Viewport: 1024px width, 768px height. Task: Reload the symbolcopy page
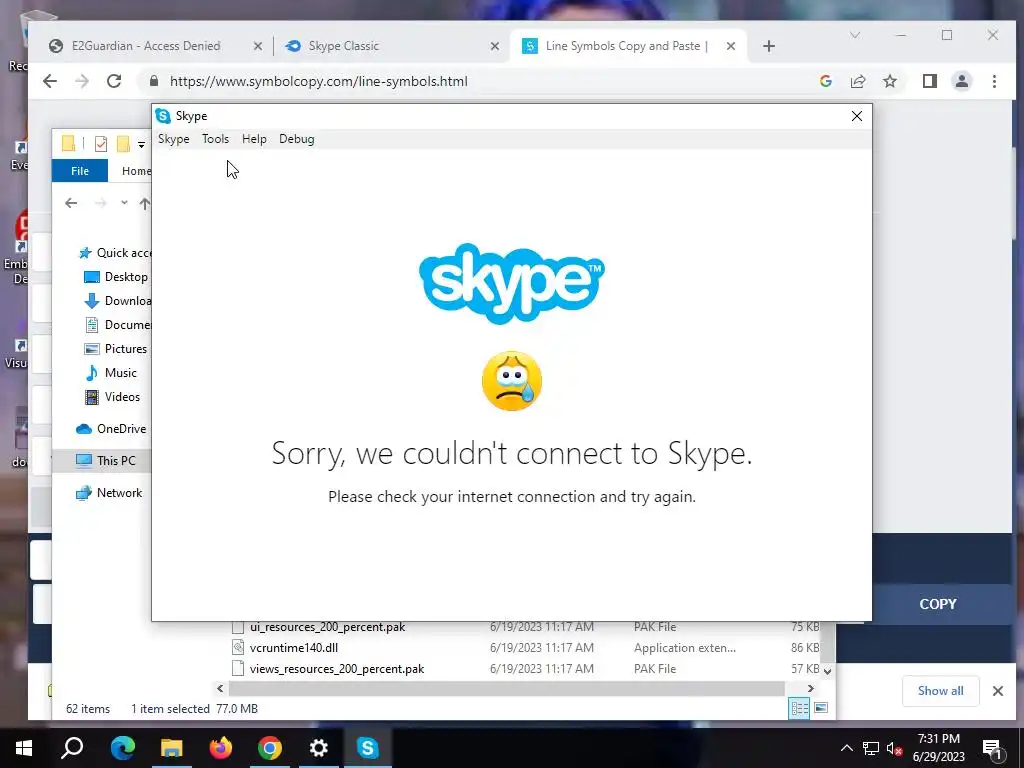click(114, 81)
